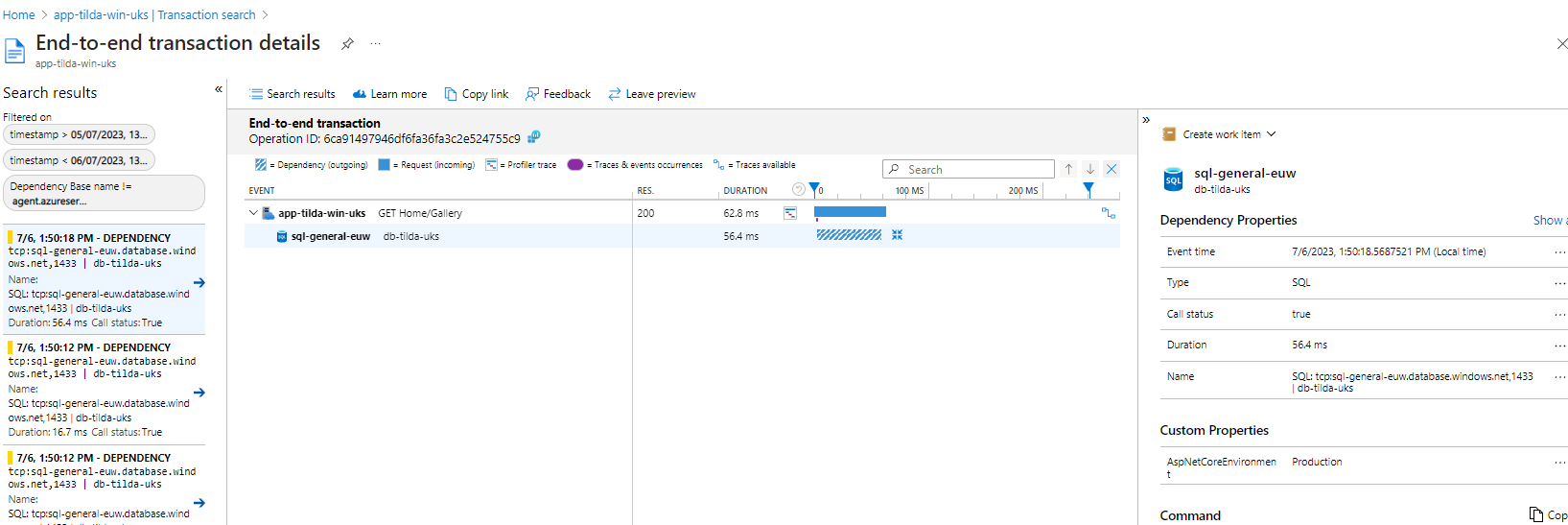Open Feedback in toolbar
The width and height of the screenshot is (1568, 525).
pyautogui.click(x=558, y=94)
